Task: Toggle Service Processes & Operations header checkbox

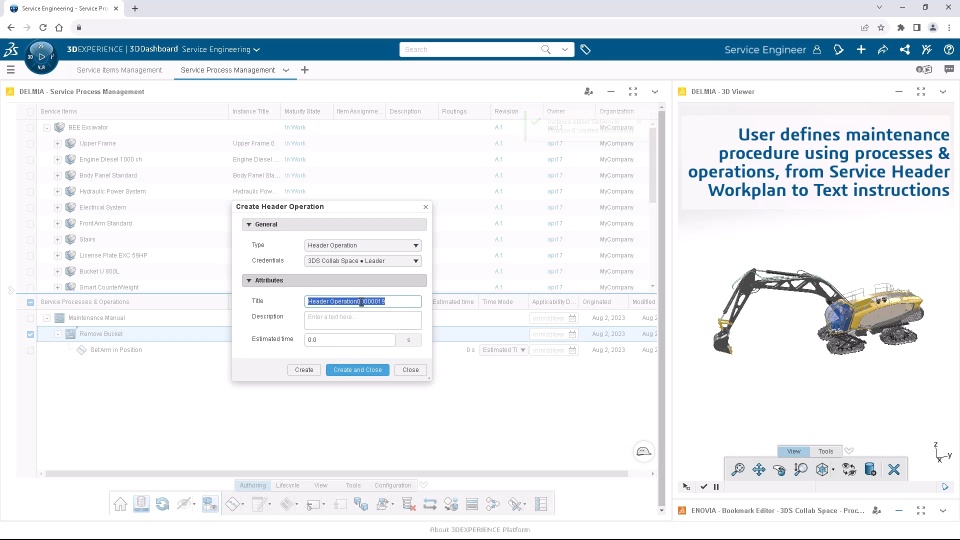Action: click(31, 302)
